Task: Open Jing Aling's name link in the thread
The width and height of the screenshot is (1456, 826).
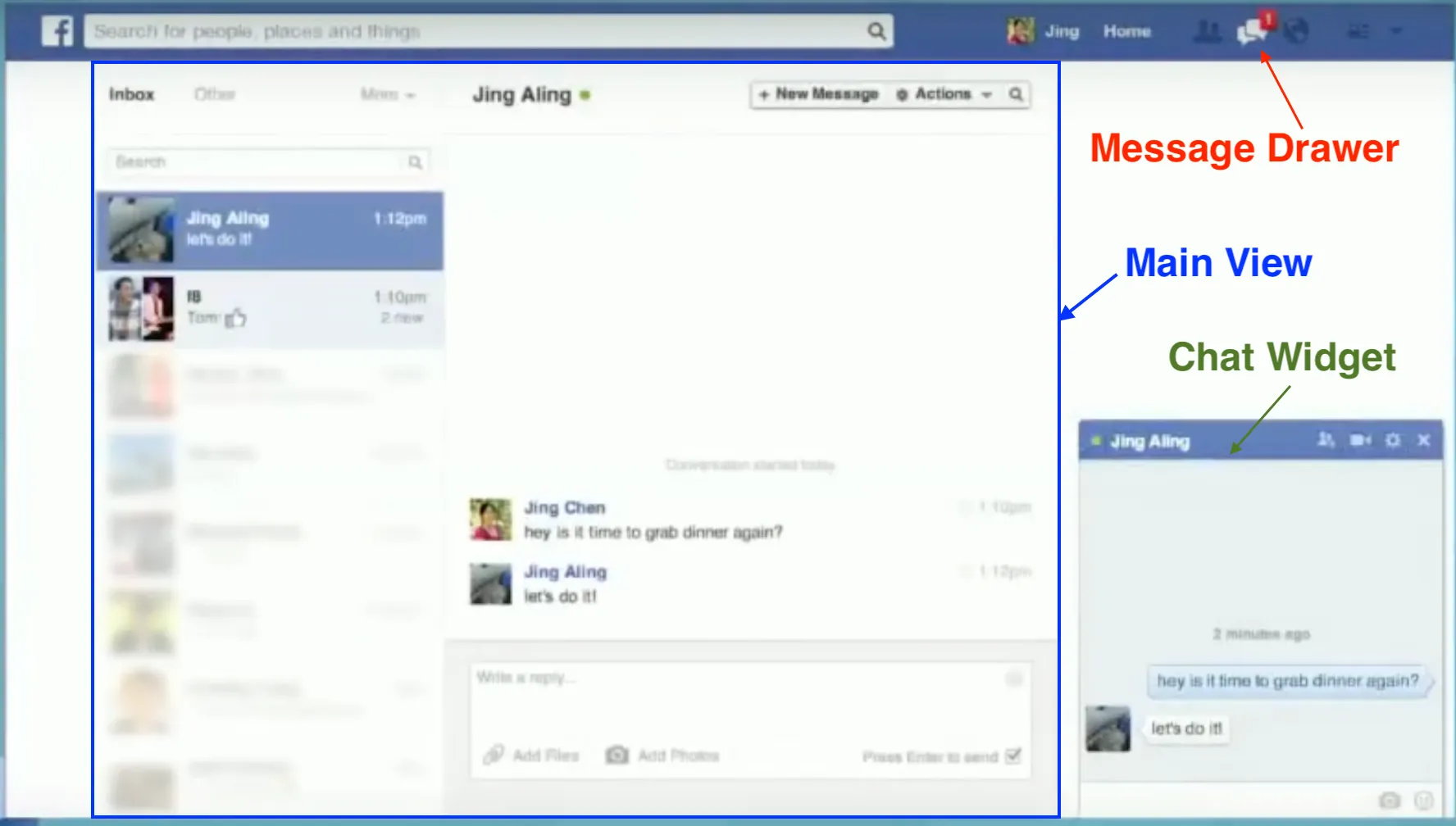Action: (566, 572)
